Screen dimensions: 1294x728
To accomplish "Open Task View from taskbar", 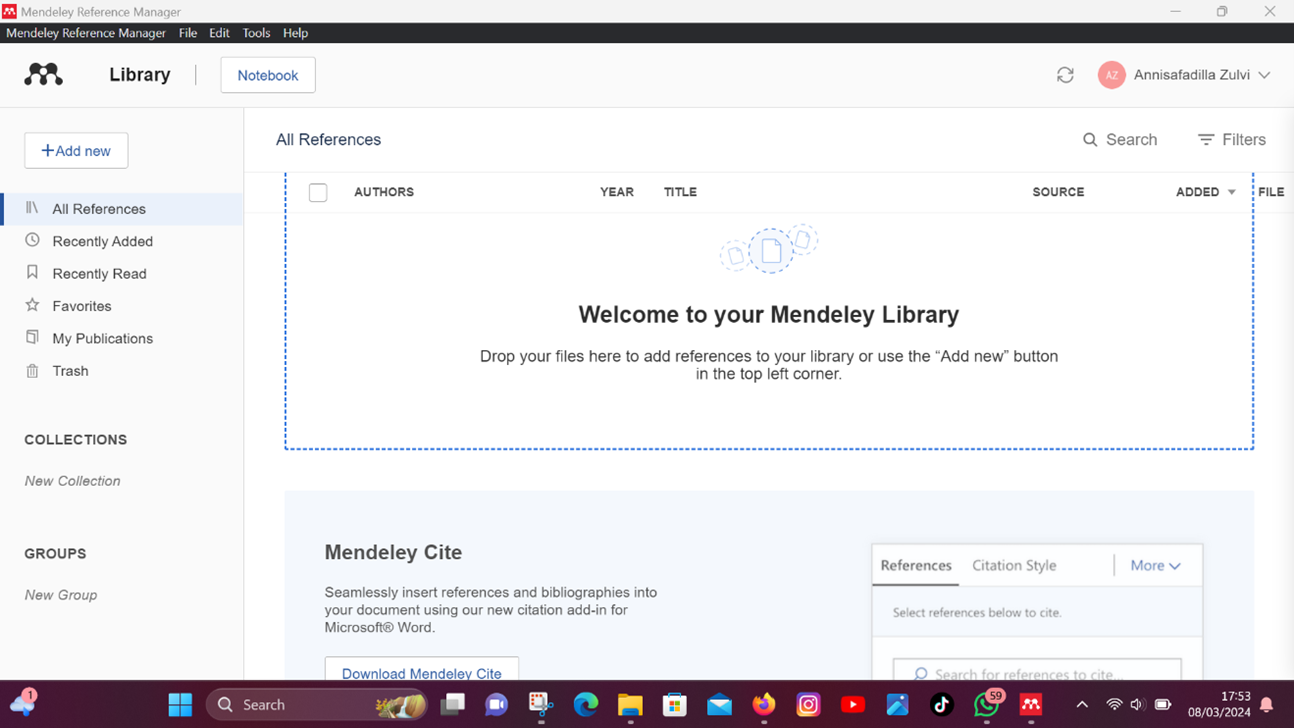I will click(x=453, y=705).
